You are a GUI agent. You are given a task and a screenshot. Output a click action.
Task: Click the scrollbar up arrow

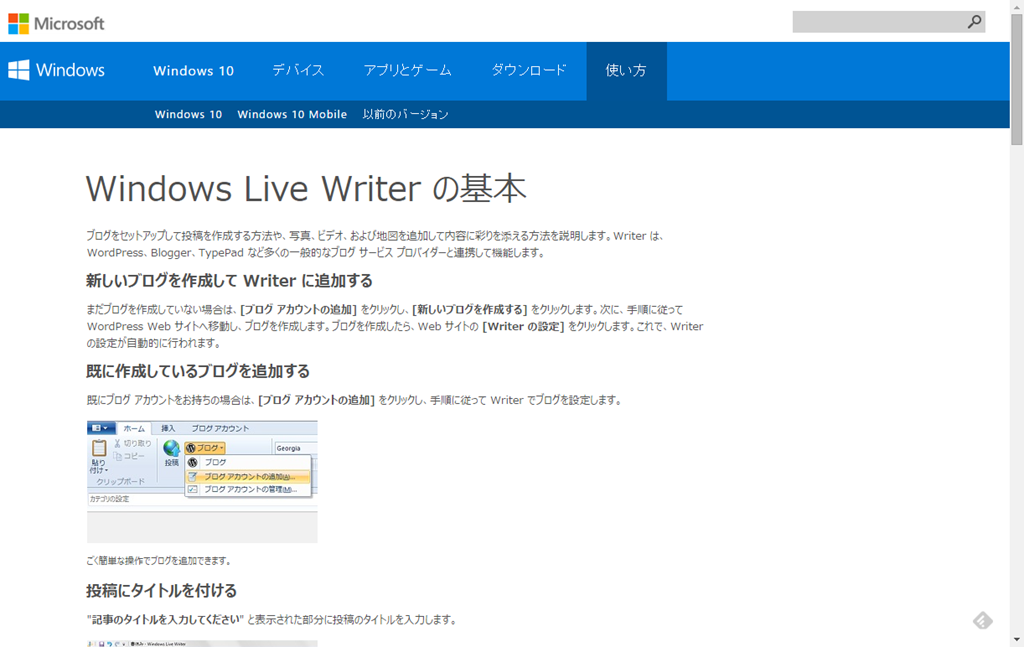pos(1016,7)
